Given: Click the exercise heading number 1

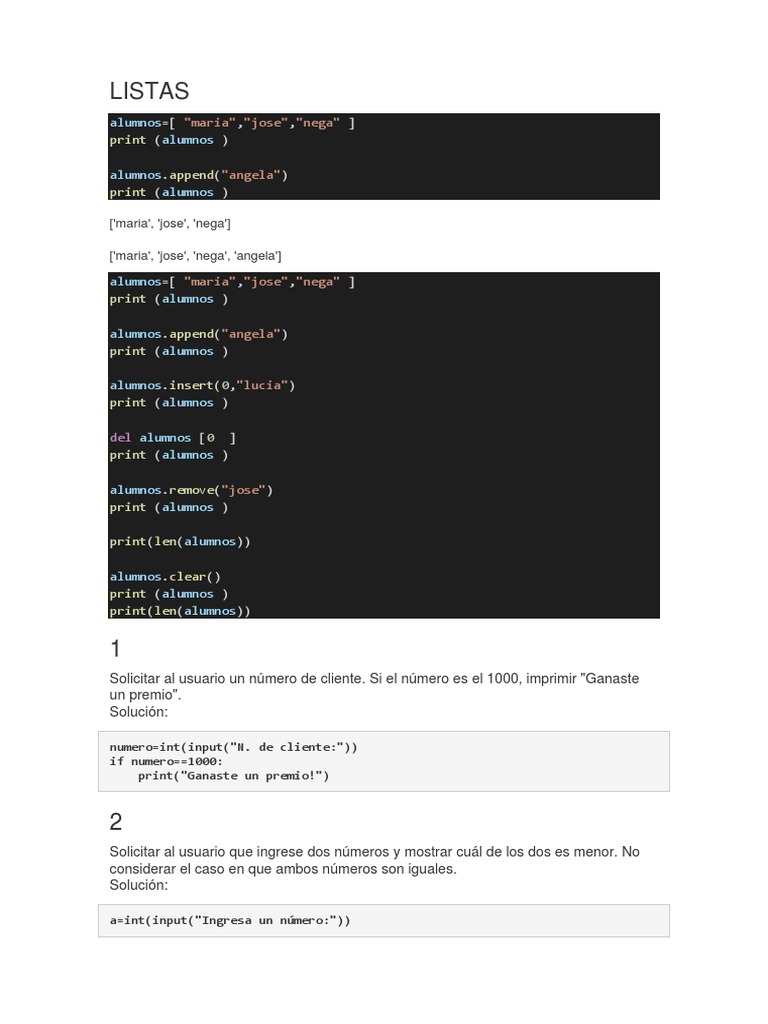Looking at the screenshot, I should (116, 649).
